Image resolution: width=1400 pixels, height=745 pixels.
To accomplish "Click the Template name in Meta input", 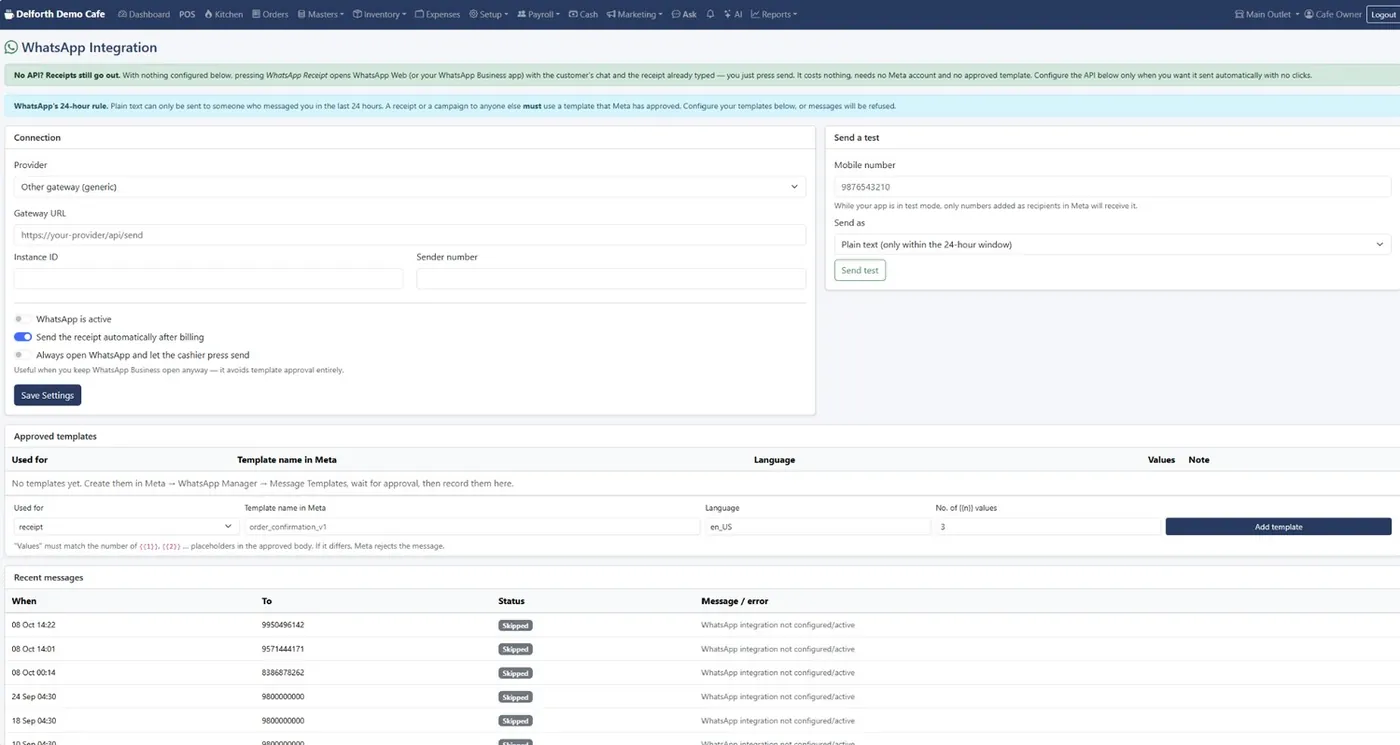I will click(x=472, y=526).
